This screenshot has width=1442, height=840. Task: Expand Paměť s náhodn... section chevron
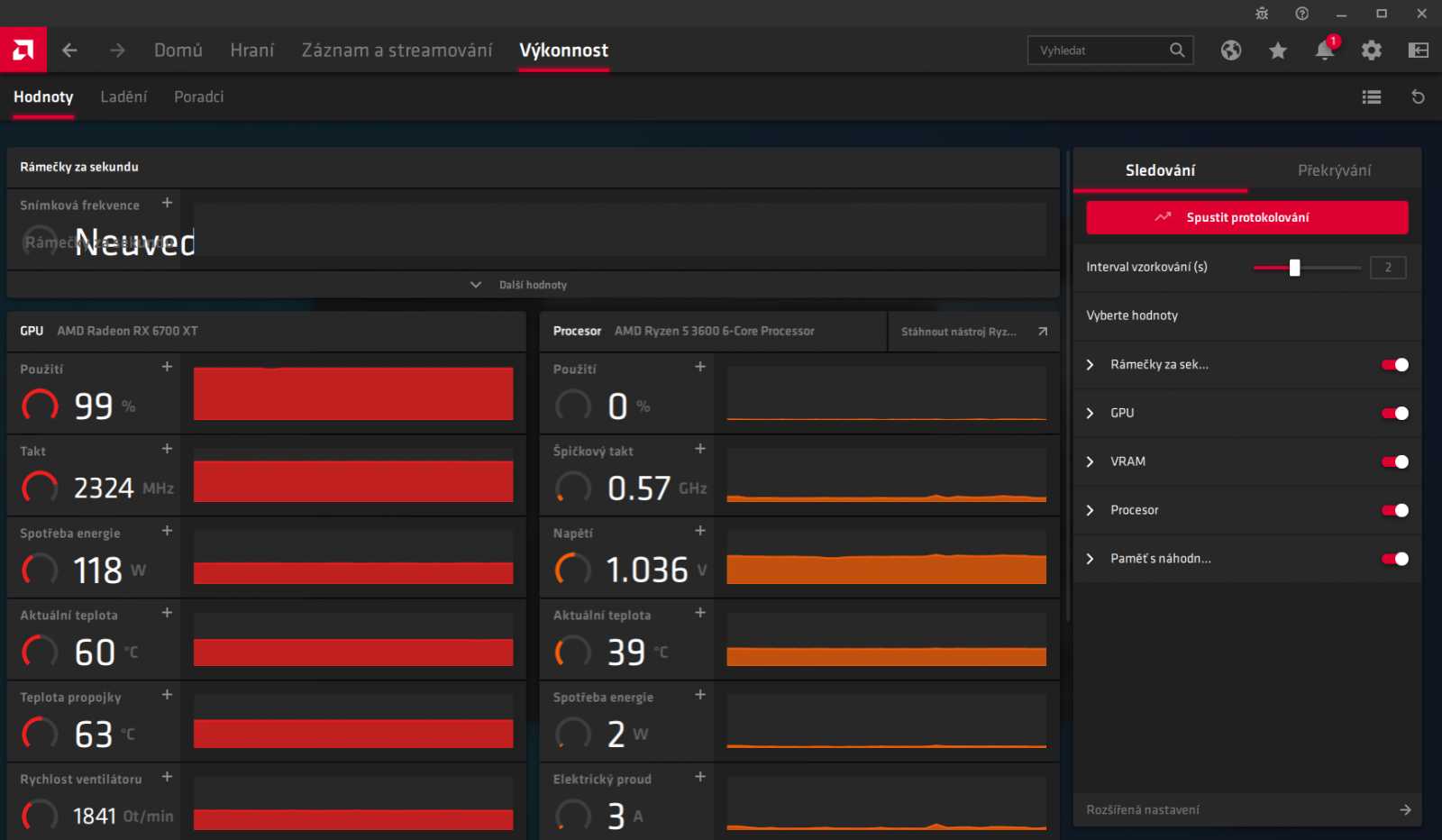click(x=1091, y=560)
